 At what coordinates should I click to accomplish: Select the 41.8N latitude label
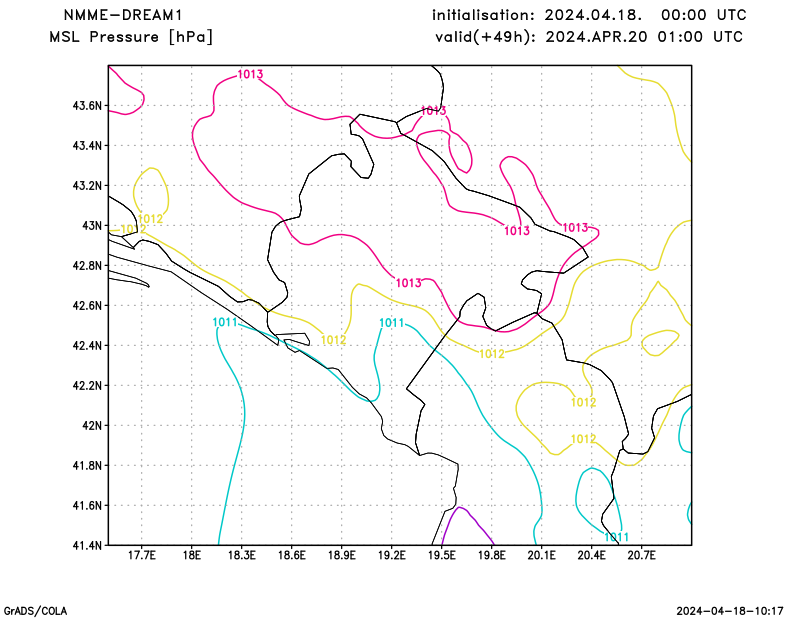point(87,465)
